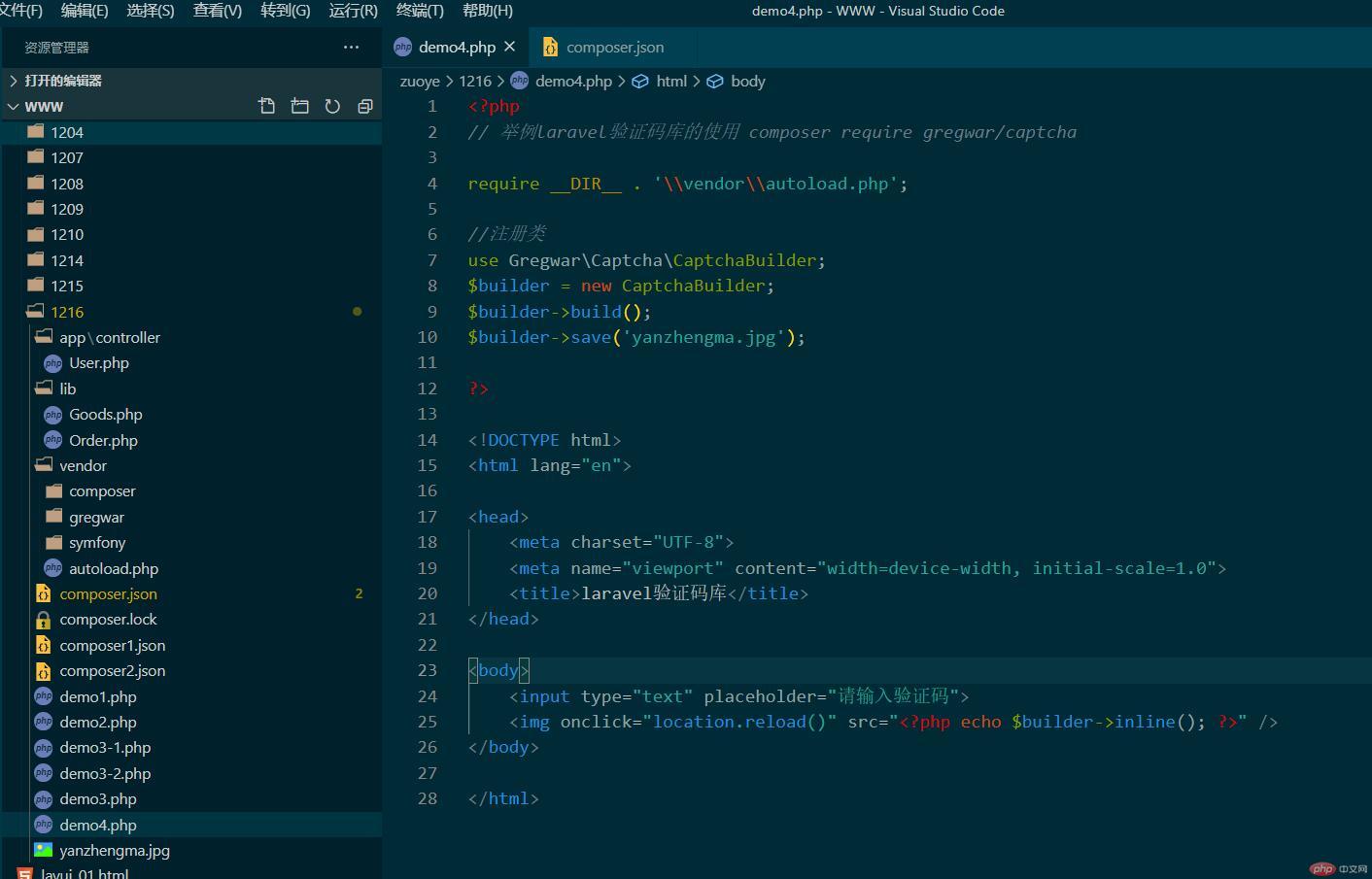Click the CaptchaBuilder class name on line 8
This screenshot has width=1372, height=879.
pos(693,286)
